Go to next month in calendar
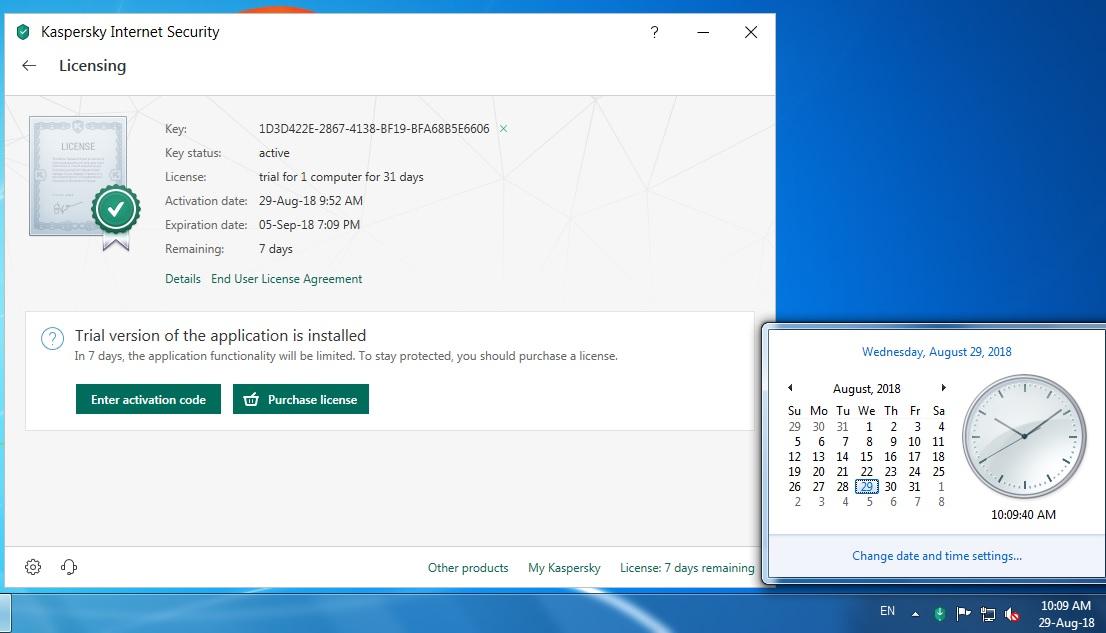This screenshot has width=1106, height=633. tap(943, 387)
